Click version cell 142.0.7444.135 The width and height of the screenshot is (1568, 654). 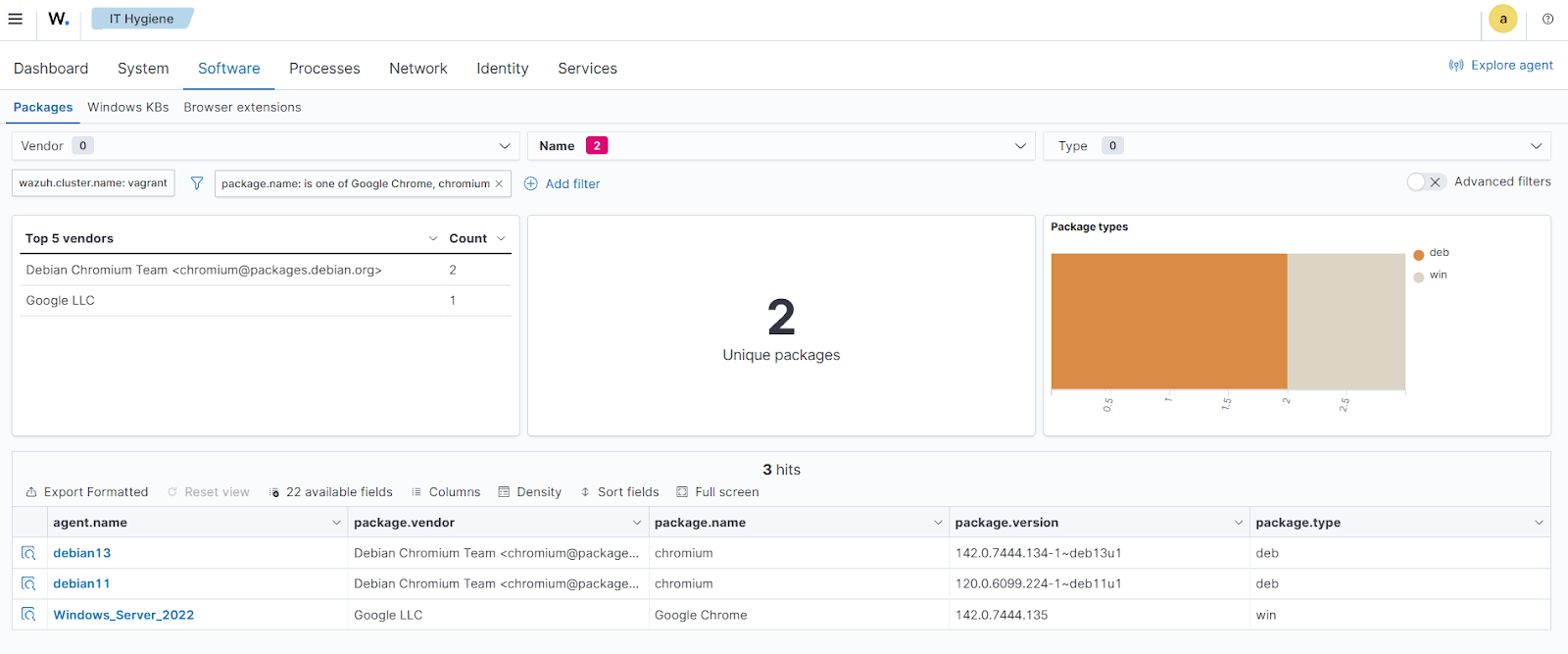[x=1002, y=615]
